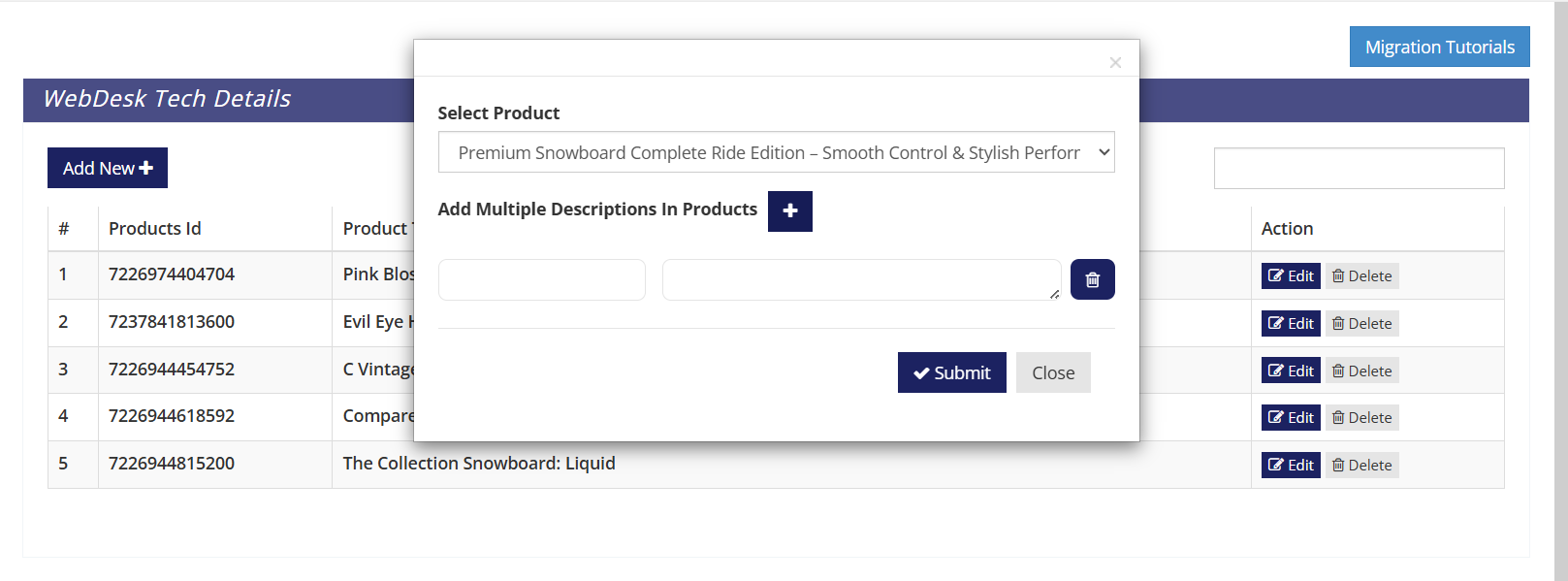
Task: Edit The Collection Snowboard: Liquid row
Action: point(1290,465)
